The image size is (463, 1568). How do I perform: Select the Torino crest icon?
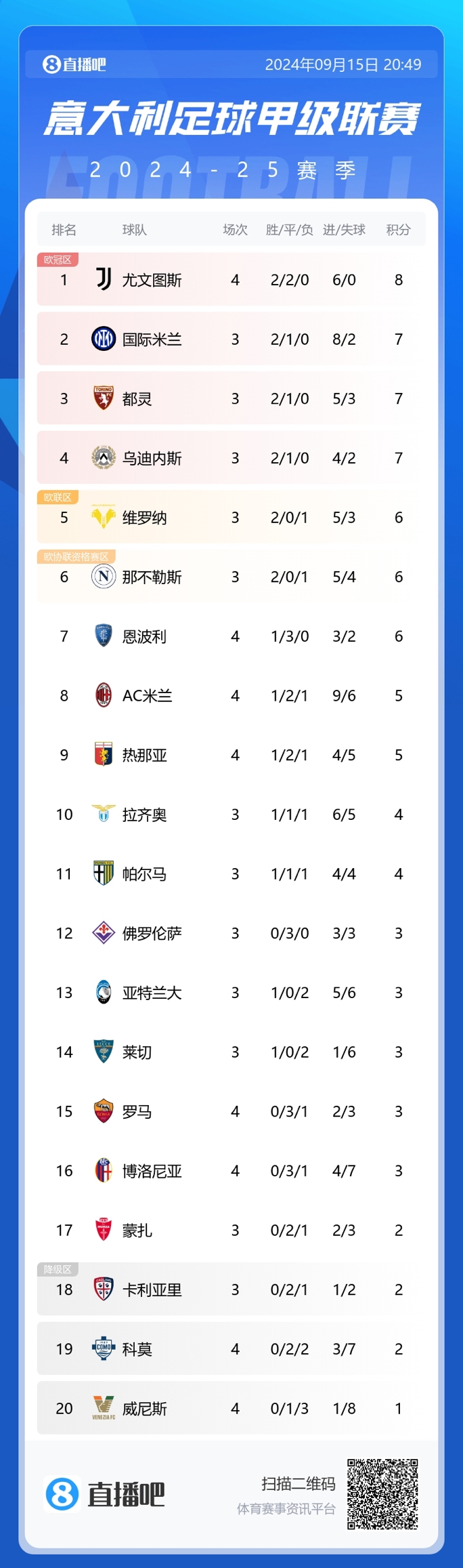104,398
